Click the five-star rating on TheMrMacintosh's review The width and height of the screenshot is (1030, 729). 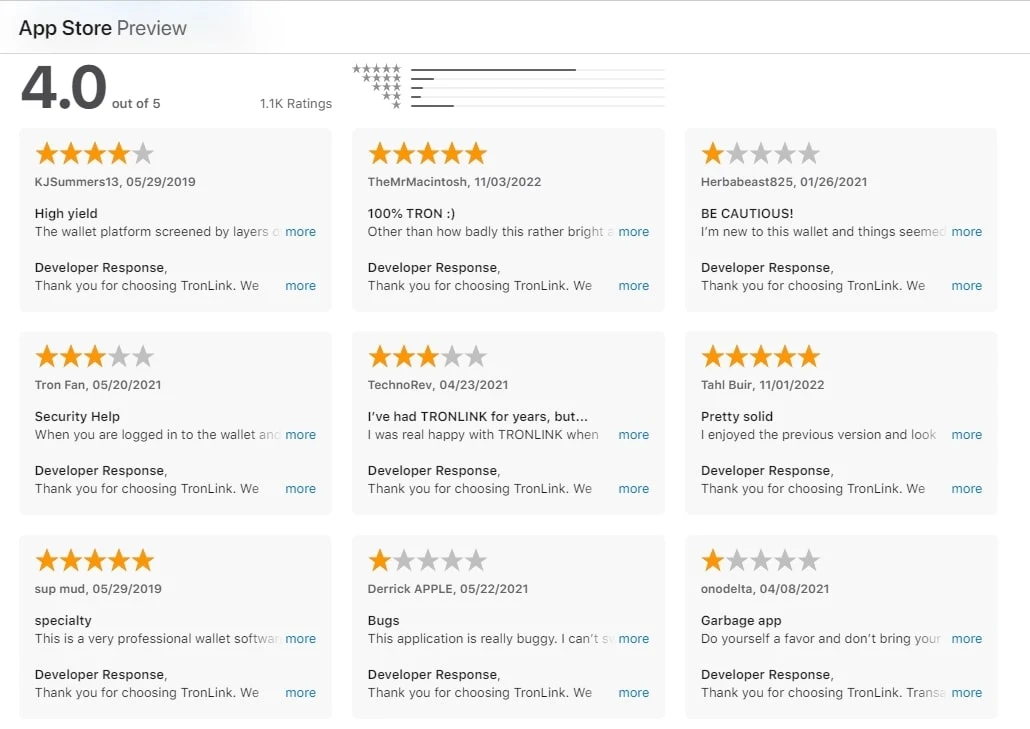tap(428, 154)
